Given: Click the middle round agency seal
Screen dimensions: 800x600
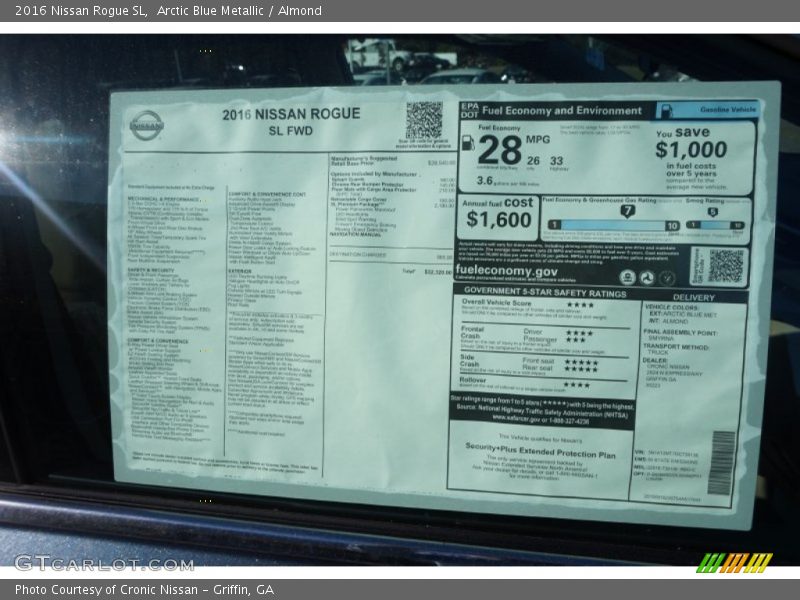Looking at the screenshot, I should point(647,278).
